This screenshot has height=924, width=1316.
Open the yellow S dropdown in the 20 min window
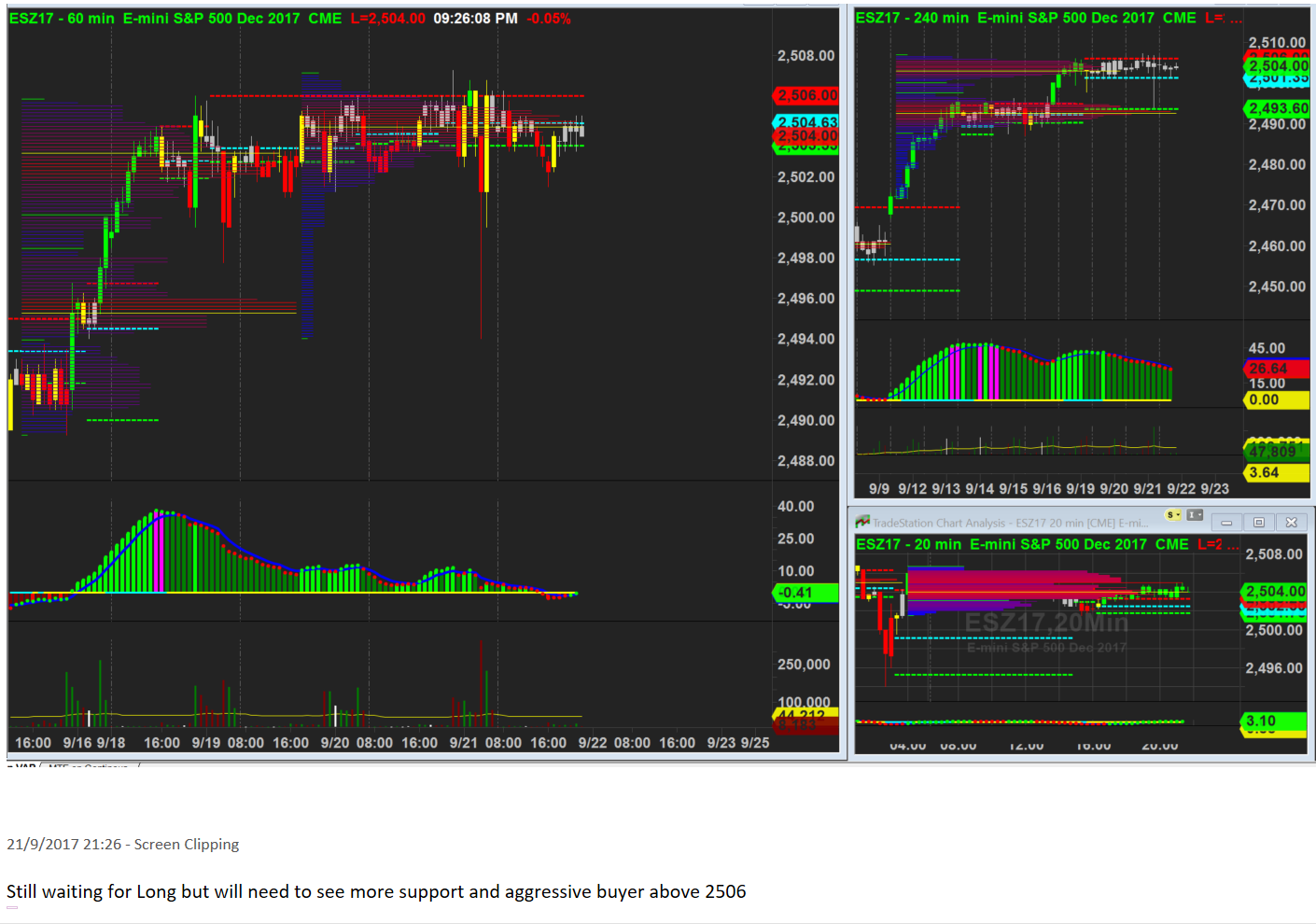[1173, 515]
